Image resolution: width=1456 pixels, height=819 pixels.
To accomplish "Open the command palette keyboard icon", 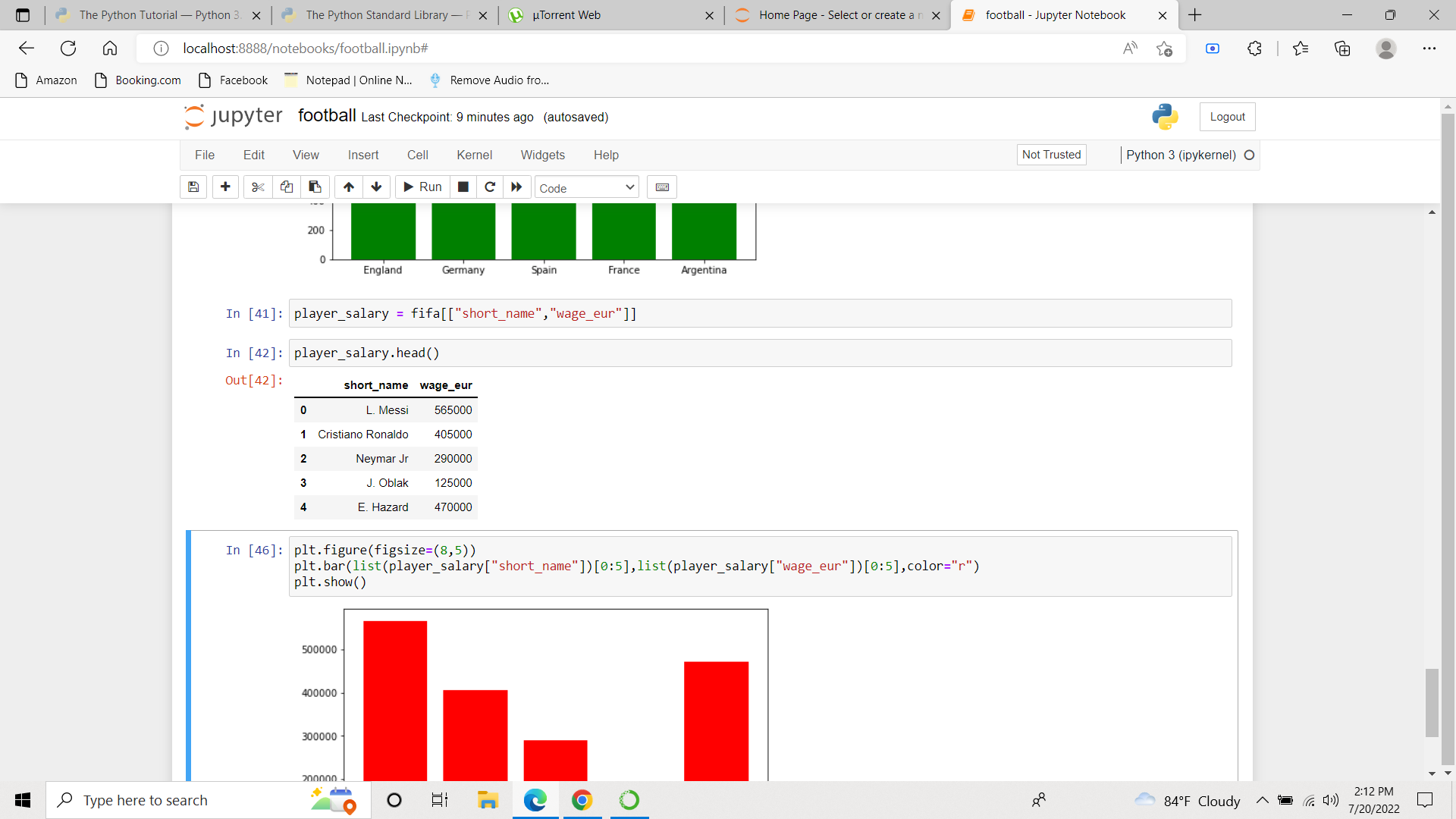I will (662, 187).
